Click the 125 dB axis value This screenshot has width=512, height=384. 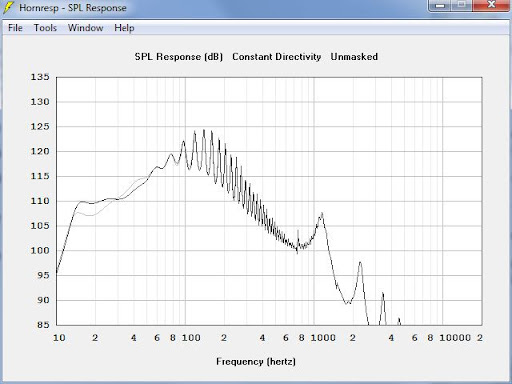point(40,127)
